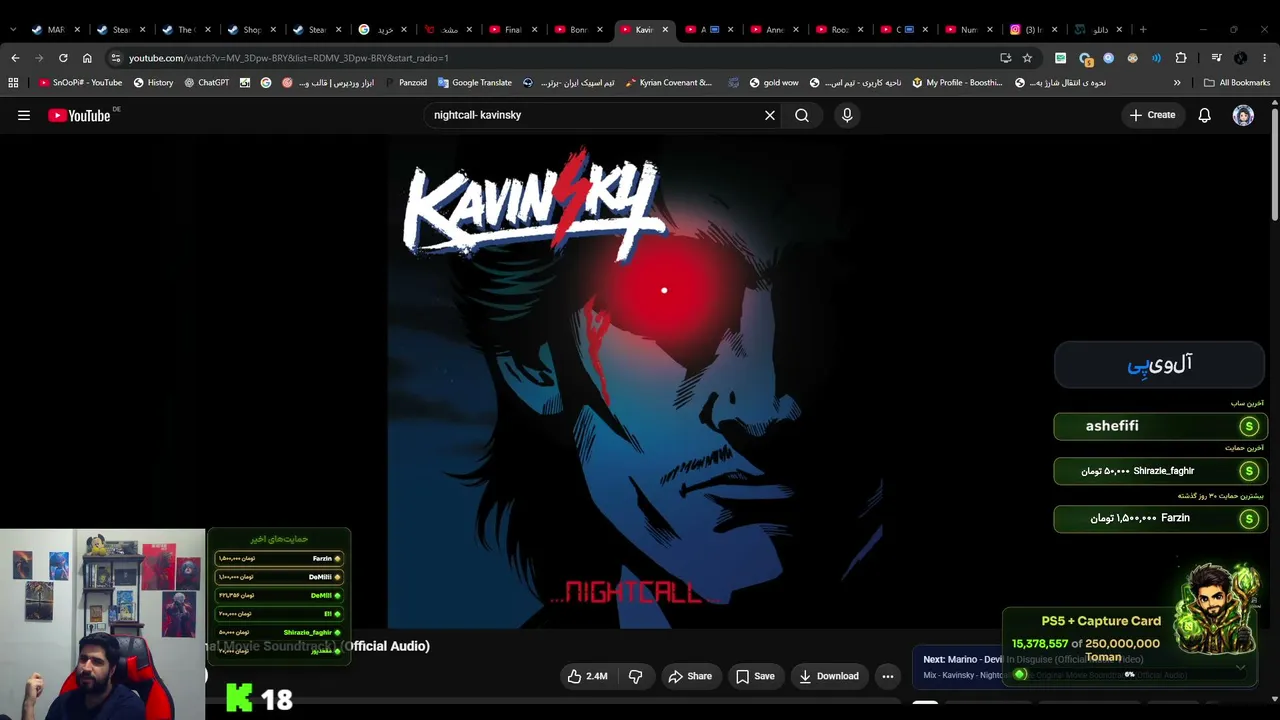Open the تیم اسپیک ایران bookmark

(x=568, y=83)
